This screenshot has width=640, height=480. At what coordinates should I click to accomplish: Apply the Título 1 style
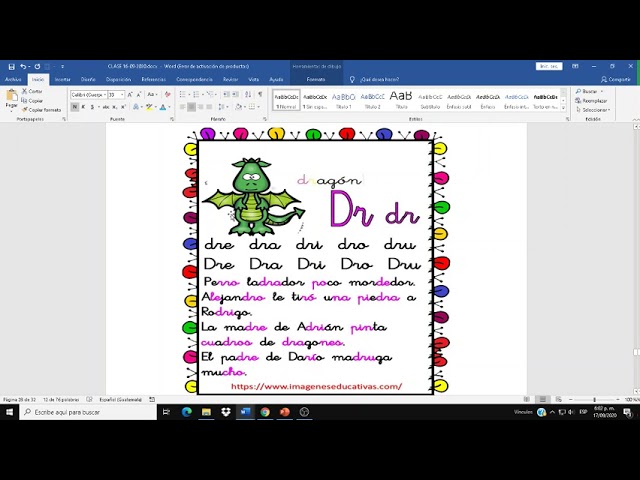point(344,100)
